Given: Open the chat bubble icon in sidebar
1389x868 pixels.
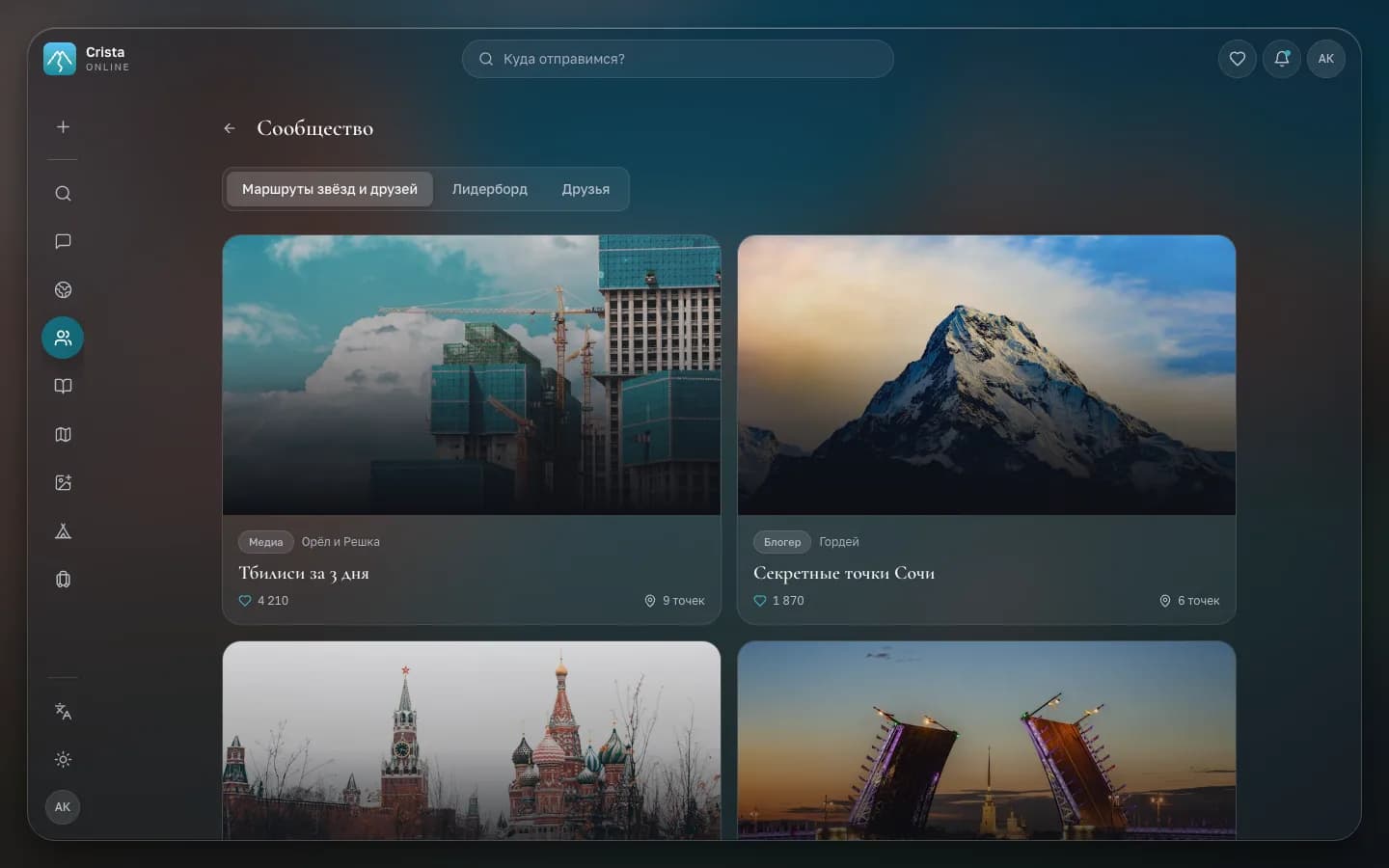Looking at the screenshot, I should (x=63, y=241).
